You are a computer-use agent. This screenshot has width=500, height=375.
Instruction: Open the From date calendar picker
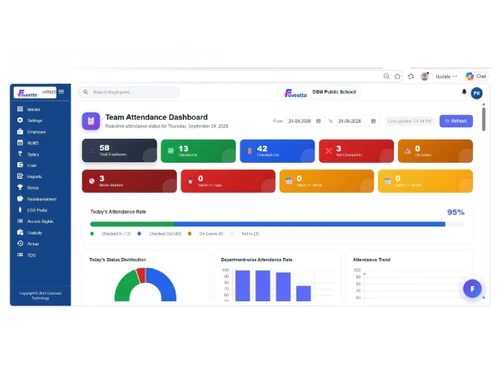[x=318, y=121]
